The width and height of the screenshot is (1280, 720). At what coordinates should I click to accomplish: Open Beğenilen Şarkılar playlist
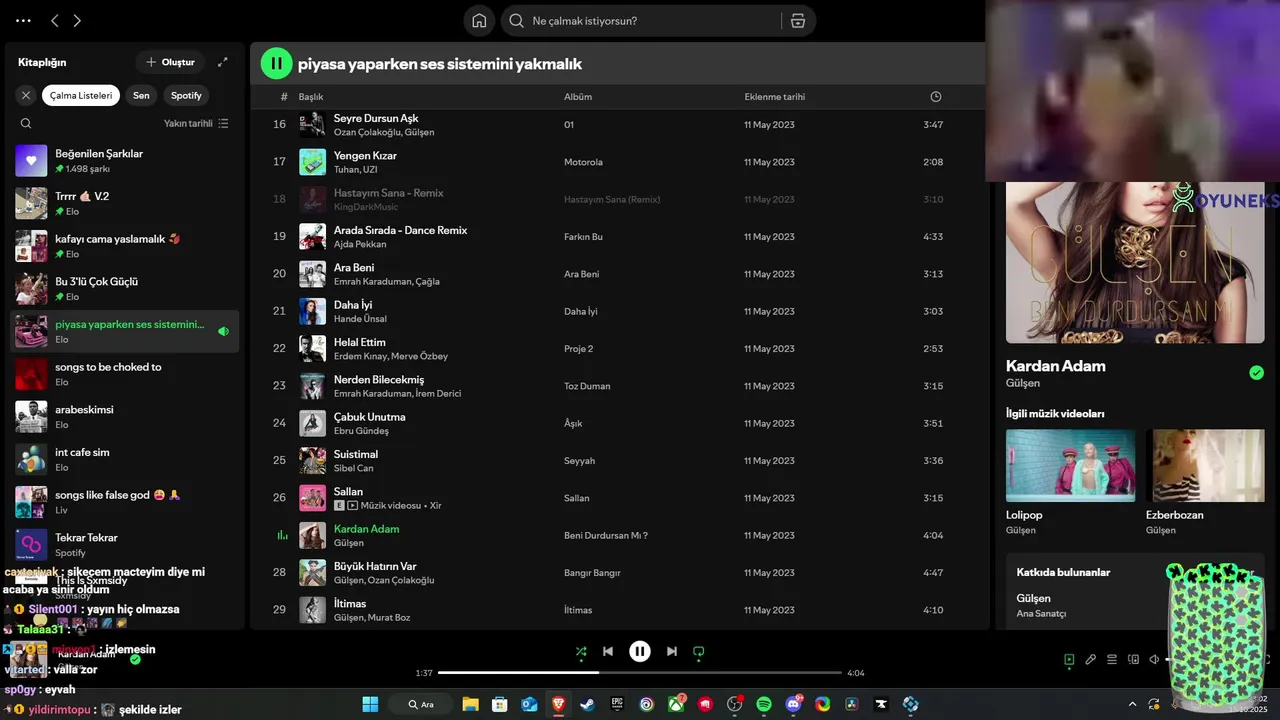point(125,160)
